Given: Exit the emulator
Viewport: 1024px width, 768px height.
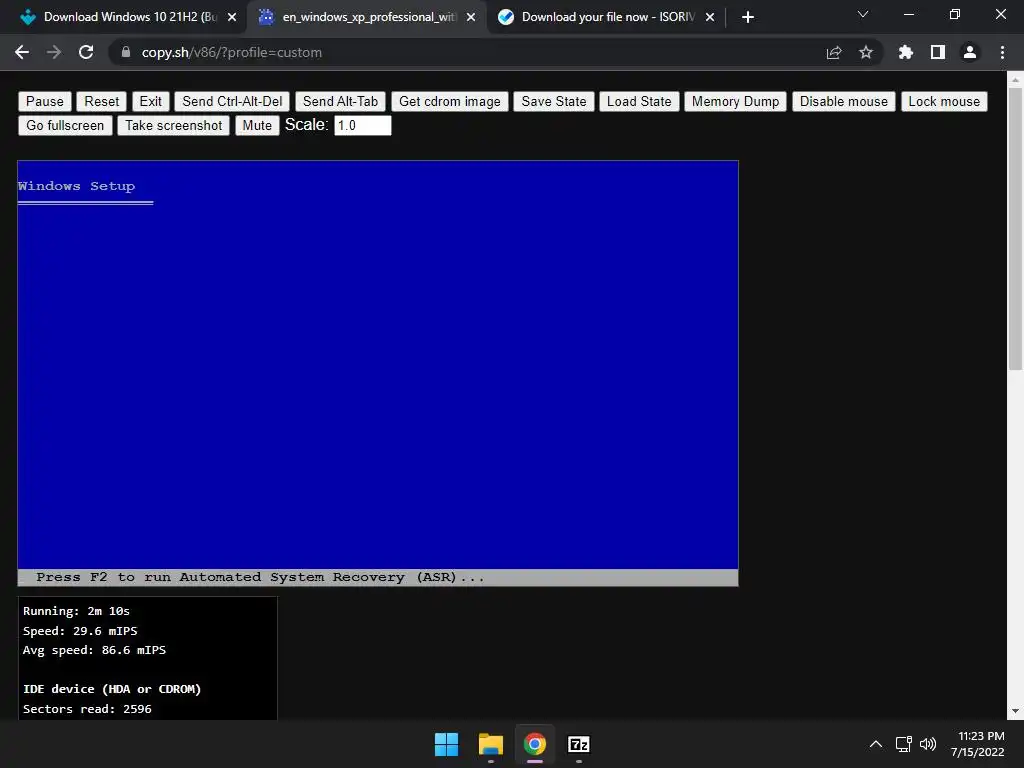Looking at the screenshot, I should (x=150, y=101).
